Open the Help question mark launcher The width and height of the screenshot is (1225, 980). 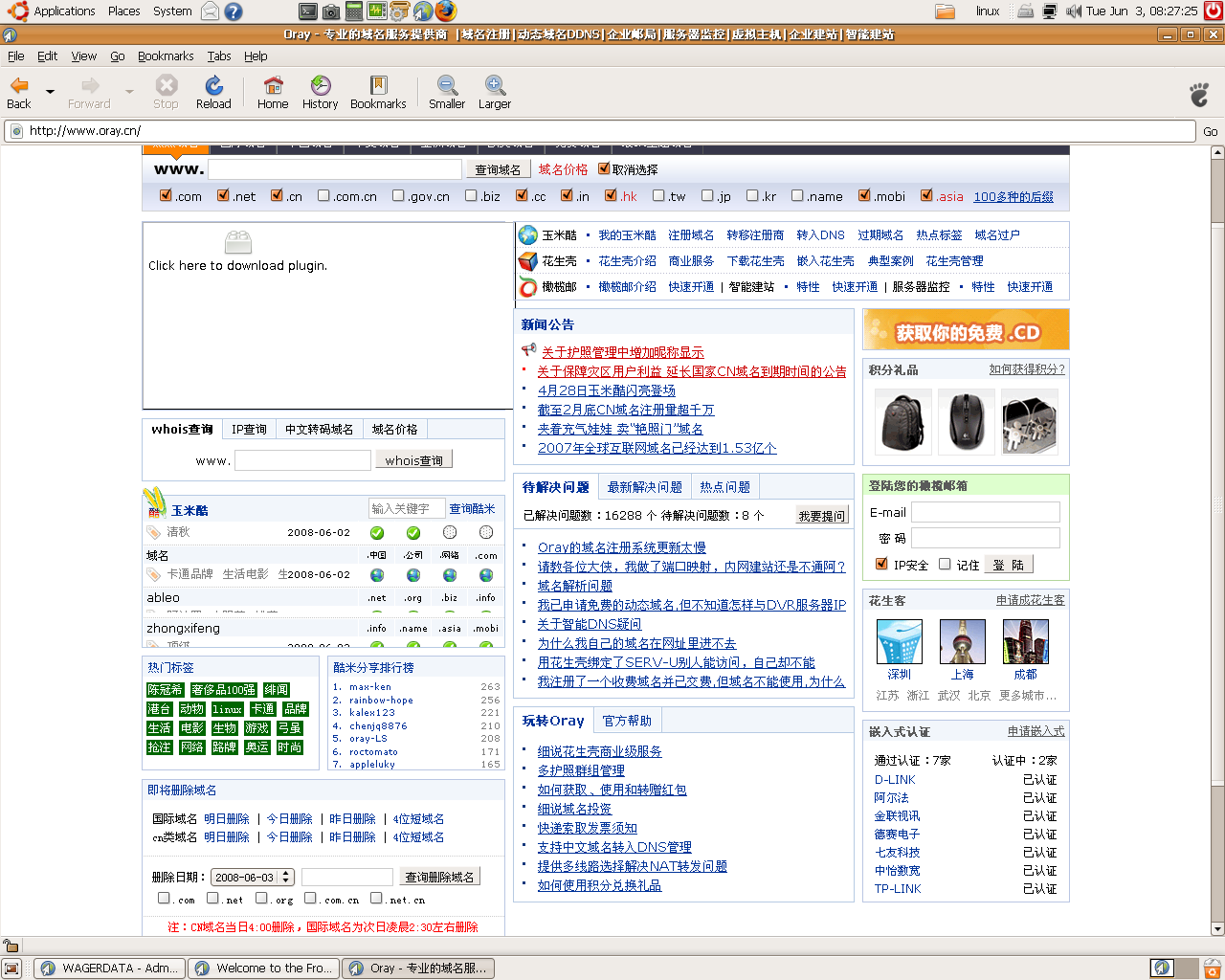coord(233,11)
